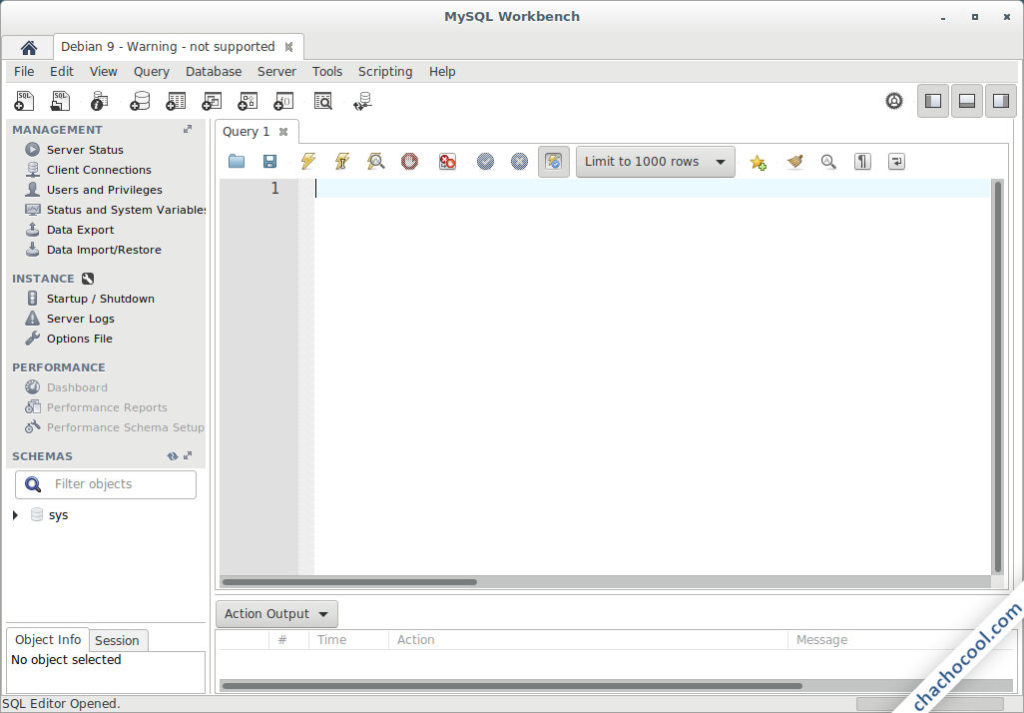Open a new SQL query tab
Image resolution: width=1024 pixels, height=713 pixels.
tap(24, 101)
